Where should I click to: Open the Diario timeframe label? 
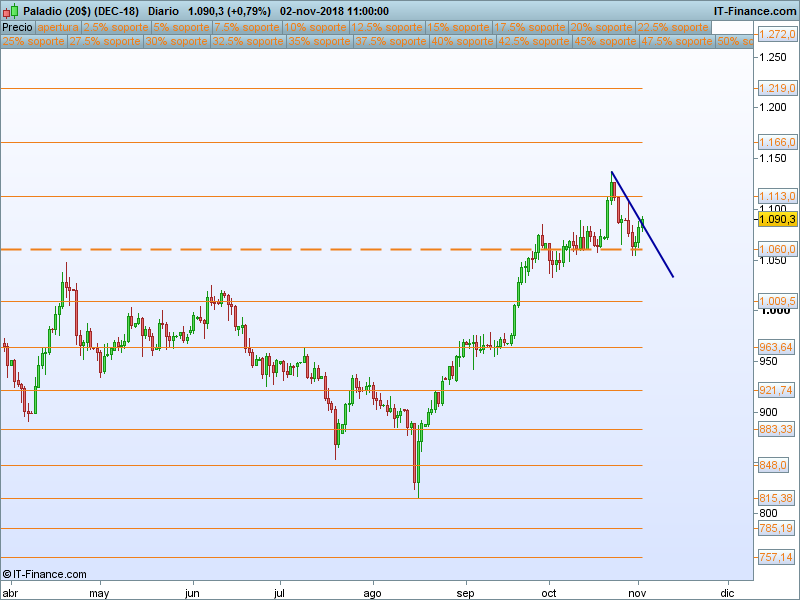[163, 10]
